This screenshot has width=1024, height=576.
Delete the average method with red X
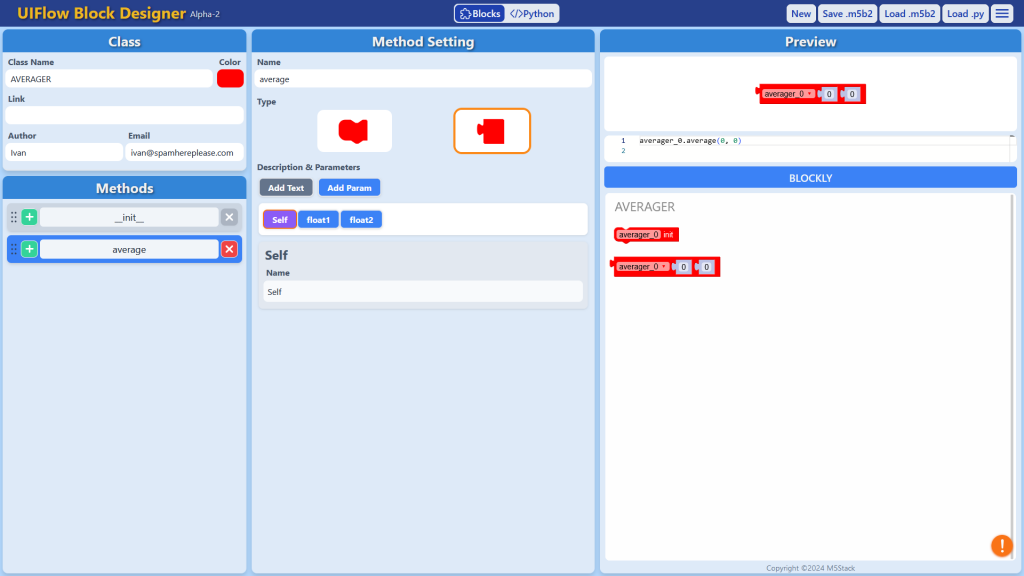coord(229,249)
